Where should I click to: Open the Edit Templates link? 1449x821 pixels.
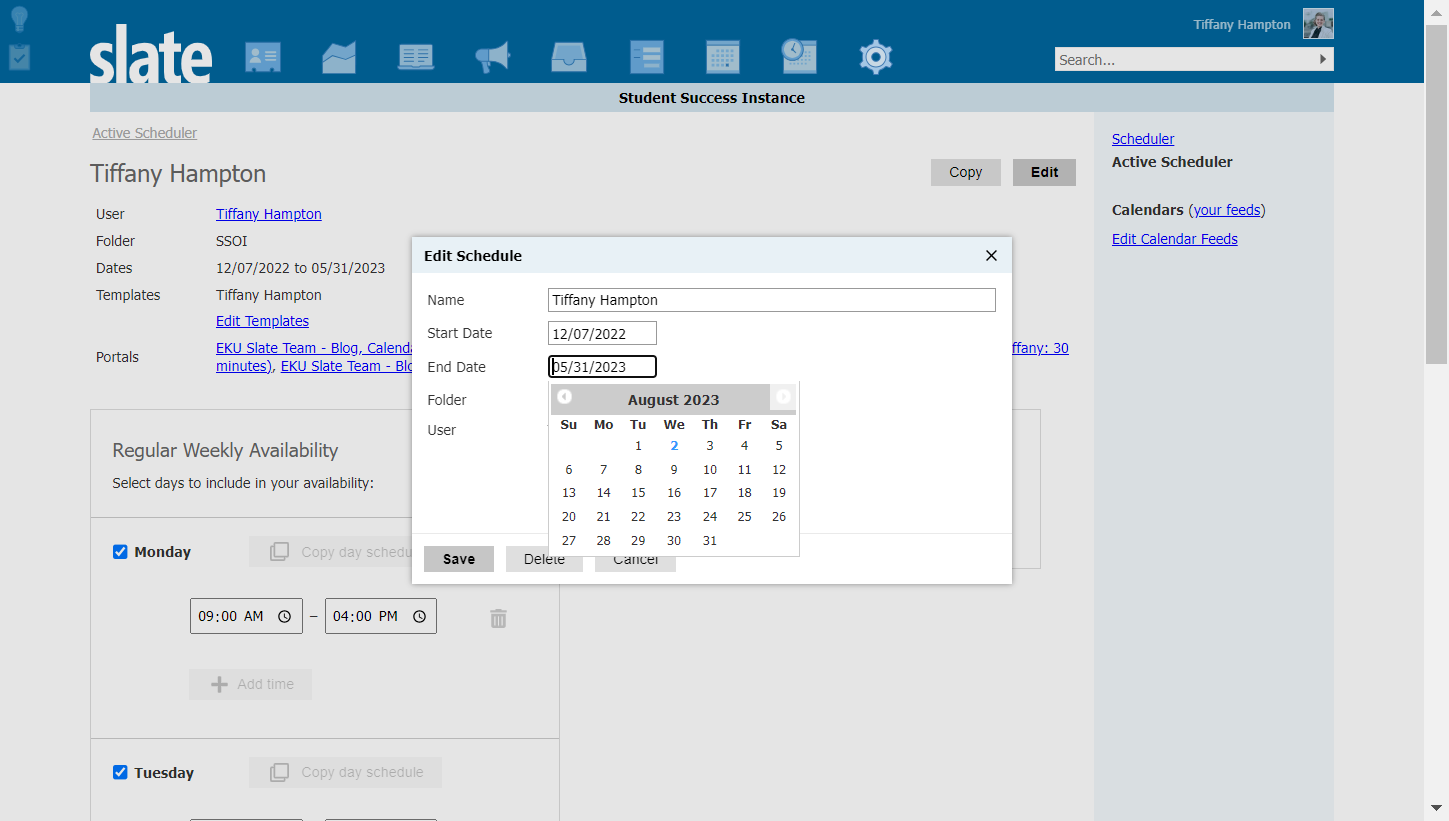pos(262,321)
